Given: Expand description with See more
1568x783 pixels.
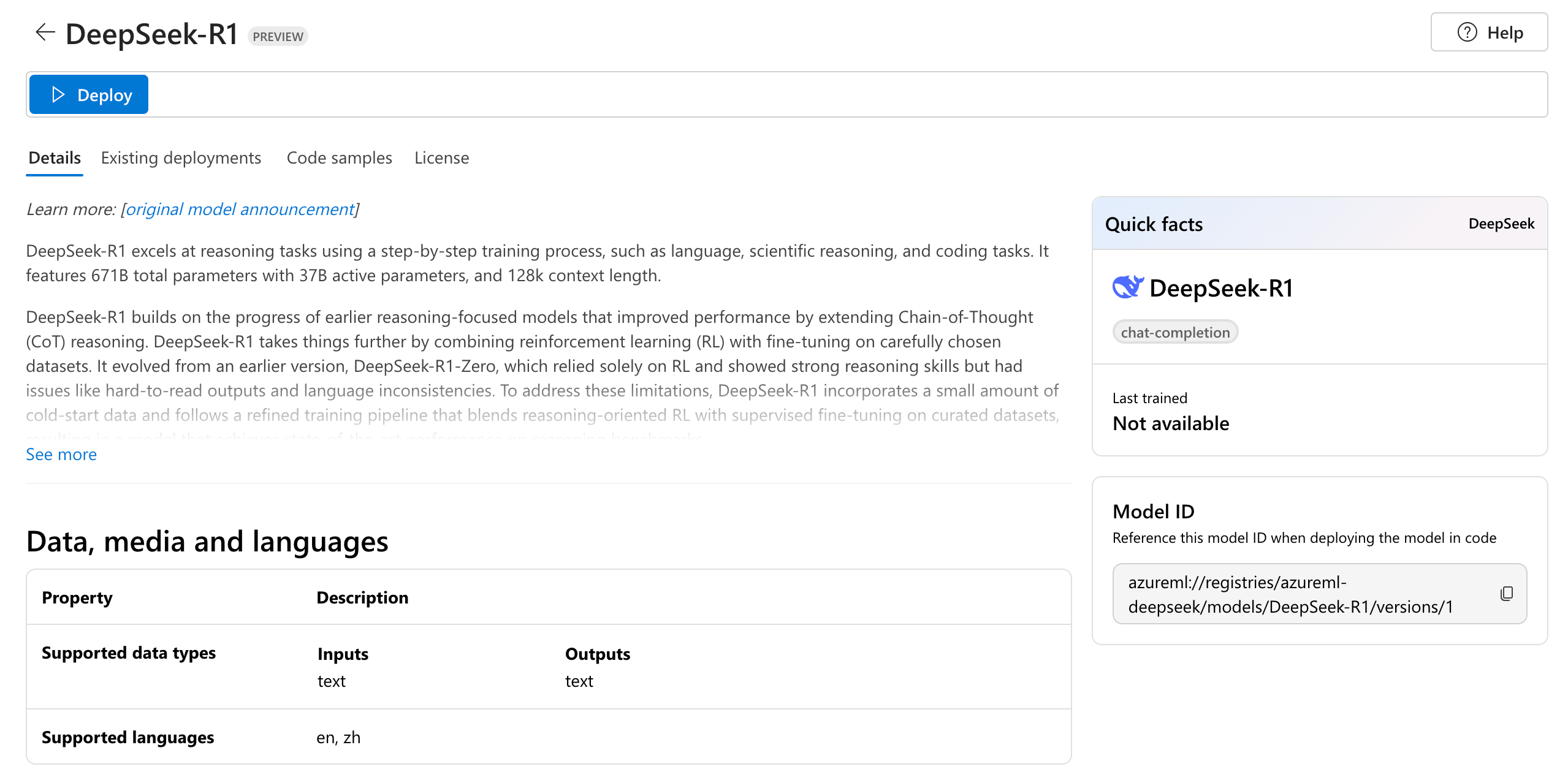Looking at the screenshot, I should (61, 455).
